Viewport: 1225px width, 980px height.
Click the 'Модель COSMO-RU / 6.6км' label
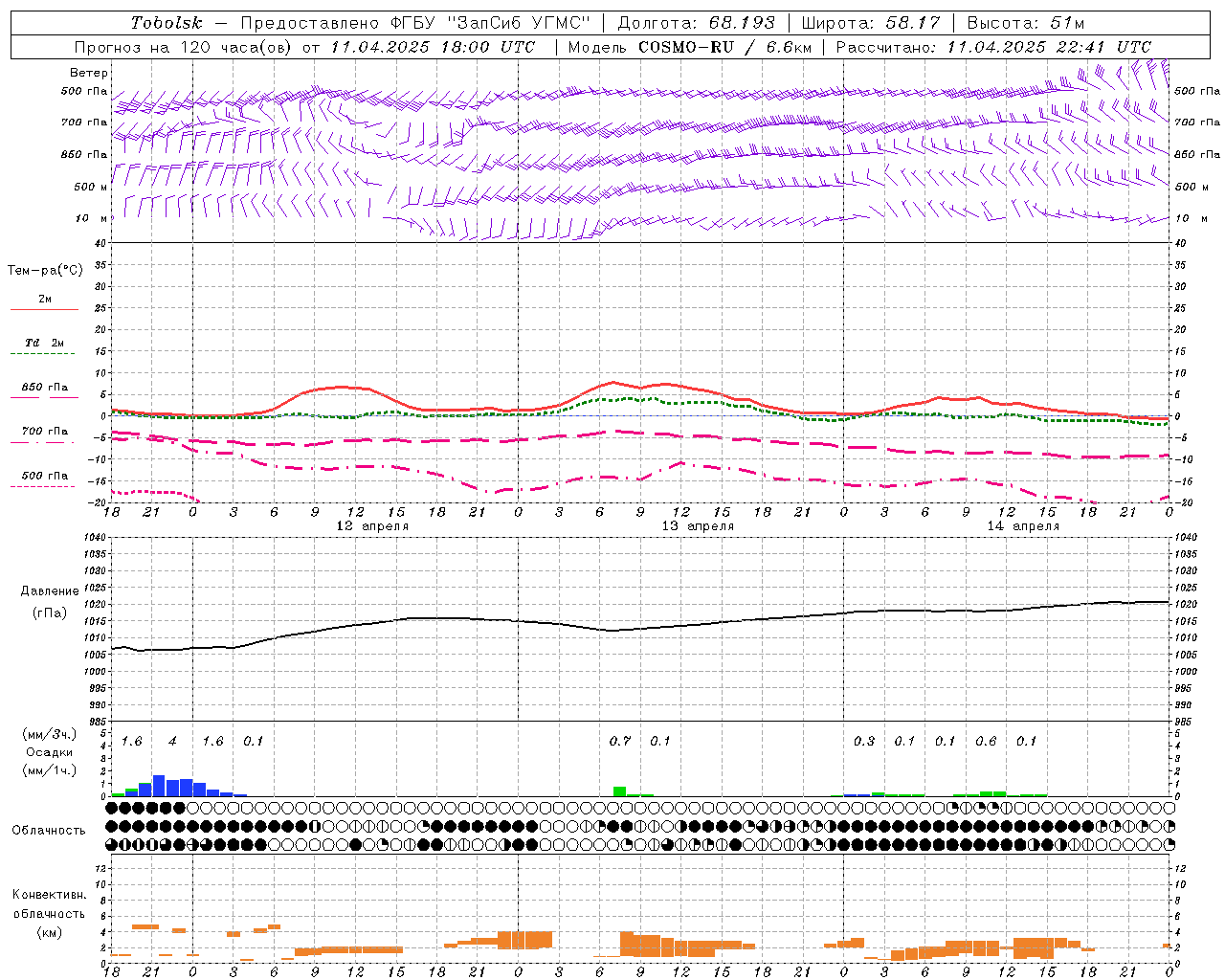coord(690,47)
